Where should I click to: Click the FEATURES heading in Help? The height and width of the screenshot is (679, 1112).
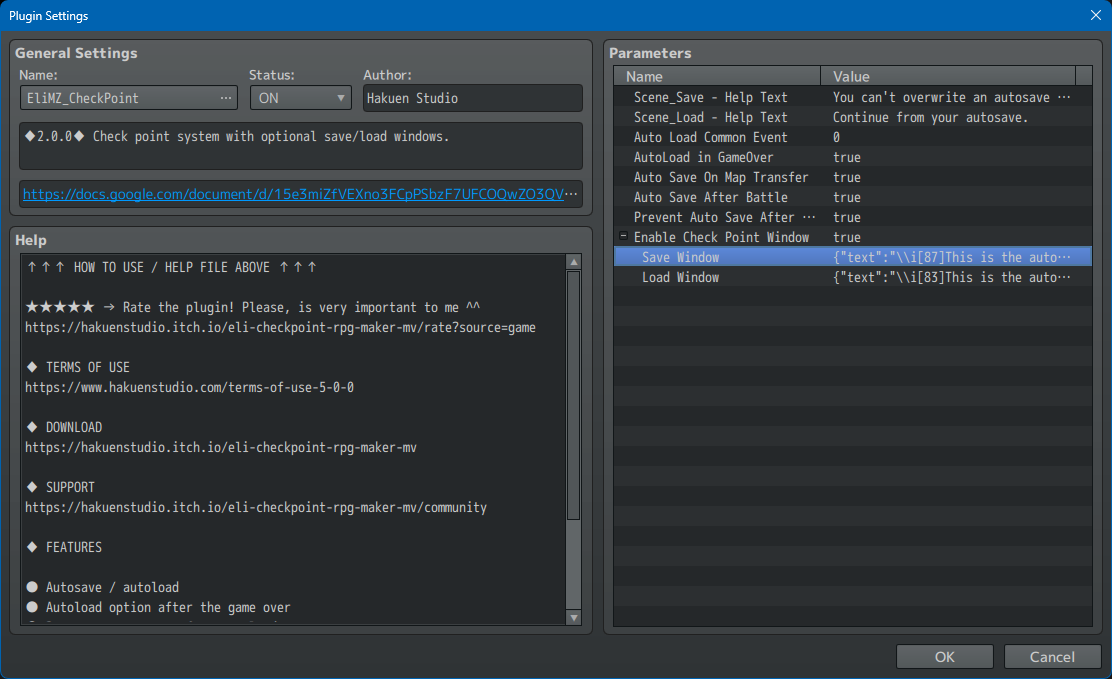74,547
